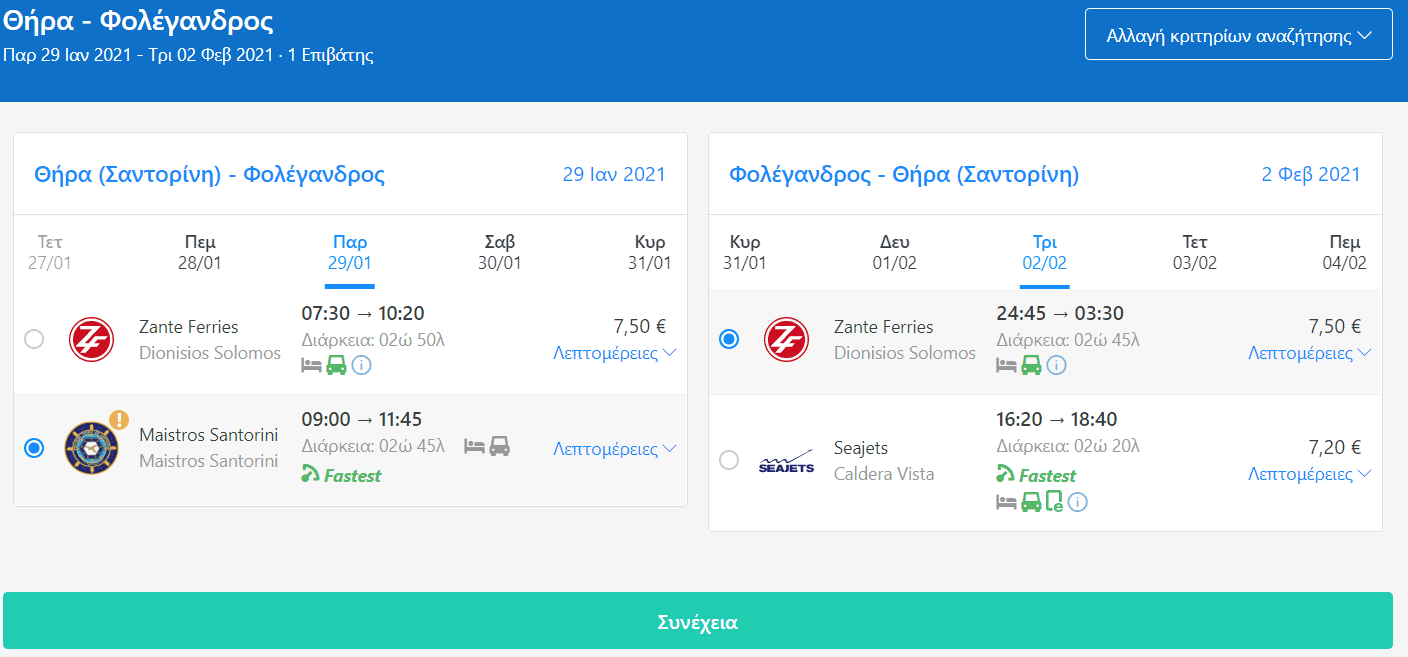Viewport: 1408px width, 657px height.
Task: Switch to Δευ 01/02 return date tab
Action: point(894,253)
